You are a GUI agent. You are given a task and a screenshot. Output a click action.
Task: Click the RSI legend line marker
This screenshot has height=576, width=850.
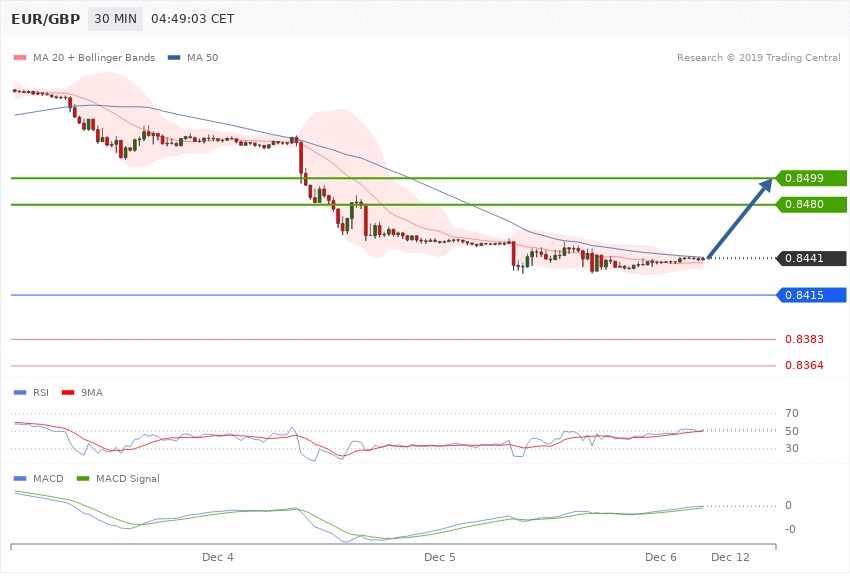coord(19,392)
